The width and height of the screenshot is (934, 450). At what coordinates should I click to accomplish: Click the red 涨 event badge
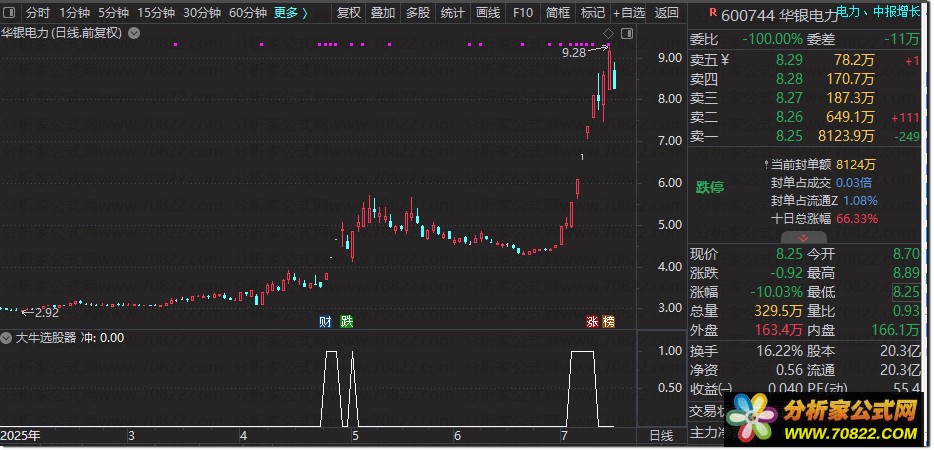click(x=592, y=322)
